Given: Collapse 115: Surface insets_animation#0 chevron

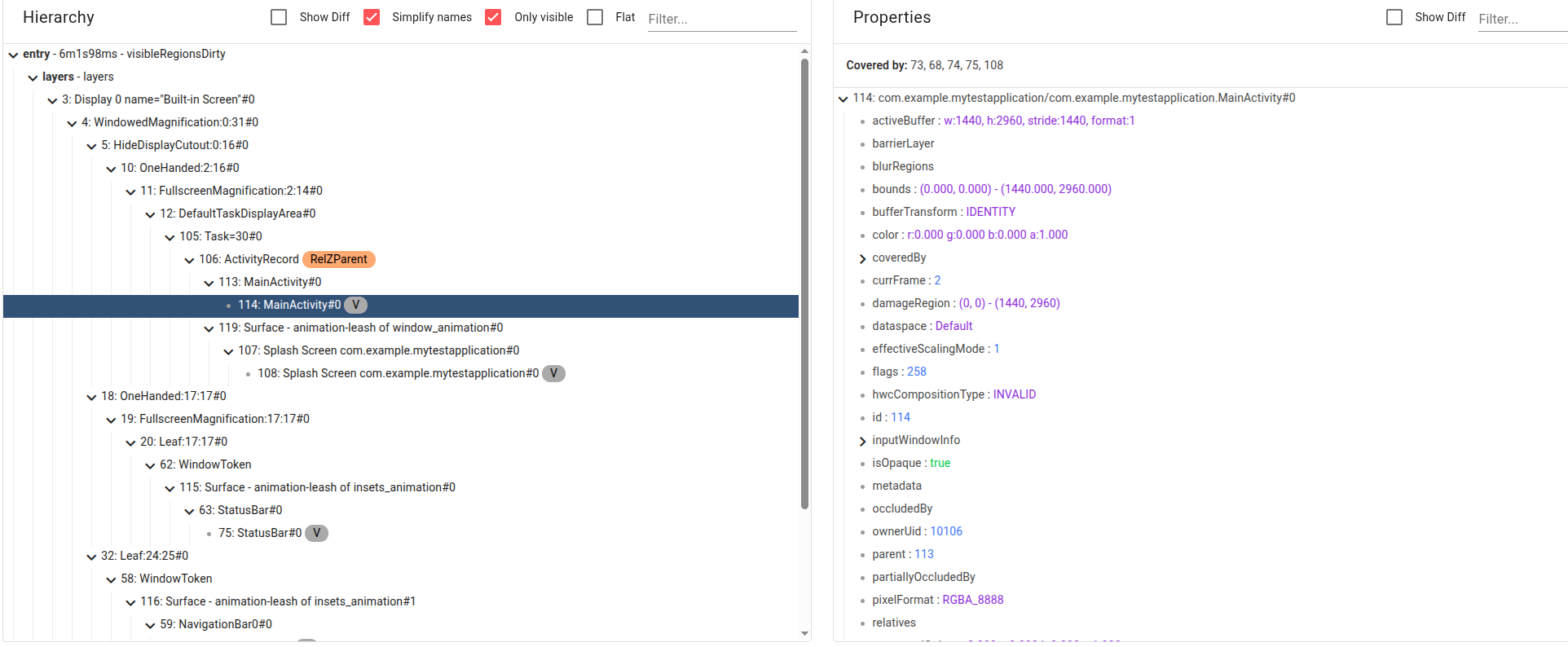Looking at the screenshot, I should click(170, 488).
